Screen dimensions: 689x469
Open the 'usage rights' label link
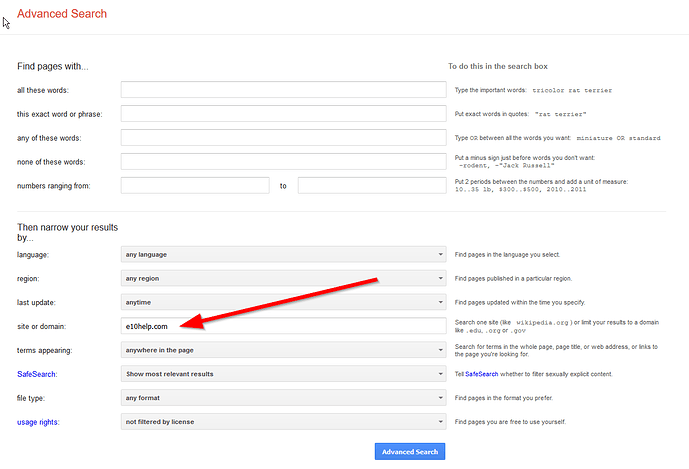pyautogui.click(x=38, y=422)
